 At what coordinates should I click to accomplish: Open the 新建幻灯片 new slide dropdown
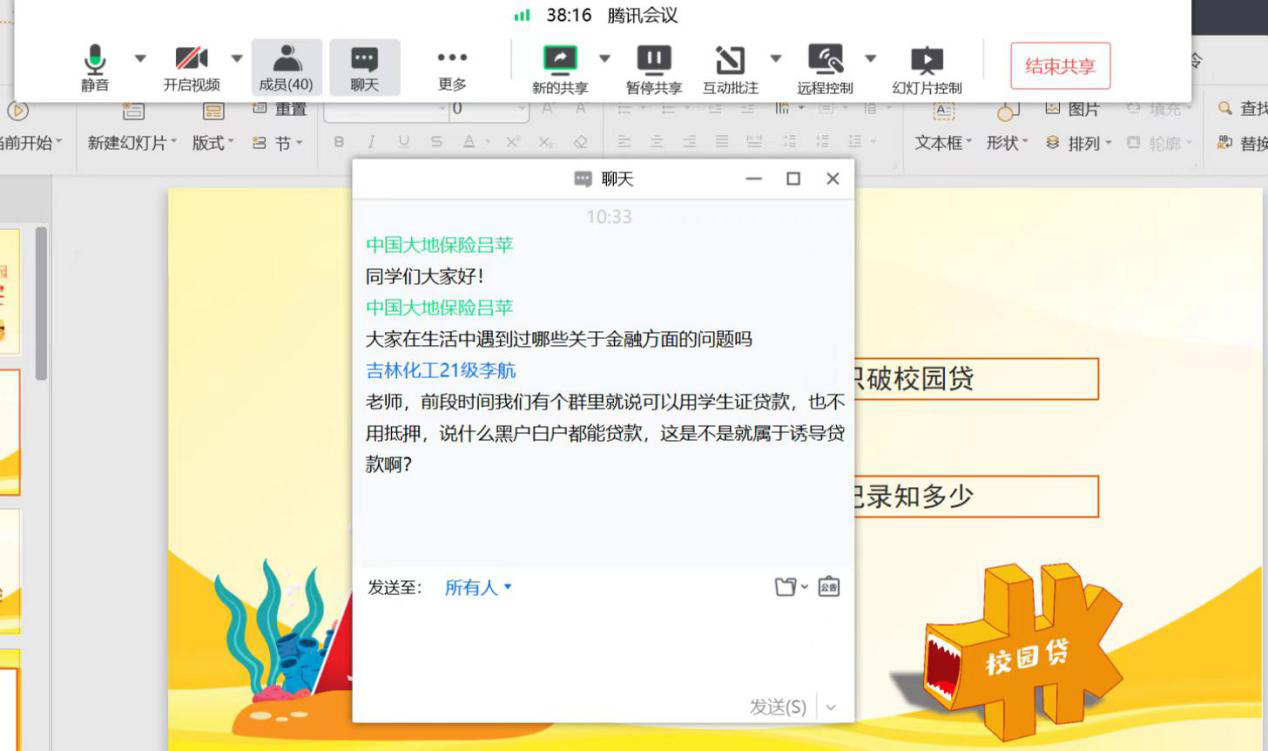click(132, 143)
